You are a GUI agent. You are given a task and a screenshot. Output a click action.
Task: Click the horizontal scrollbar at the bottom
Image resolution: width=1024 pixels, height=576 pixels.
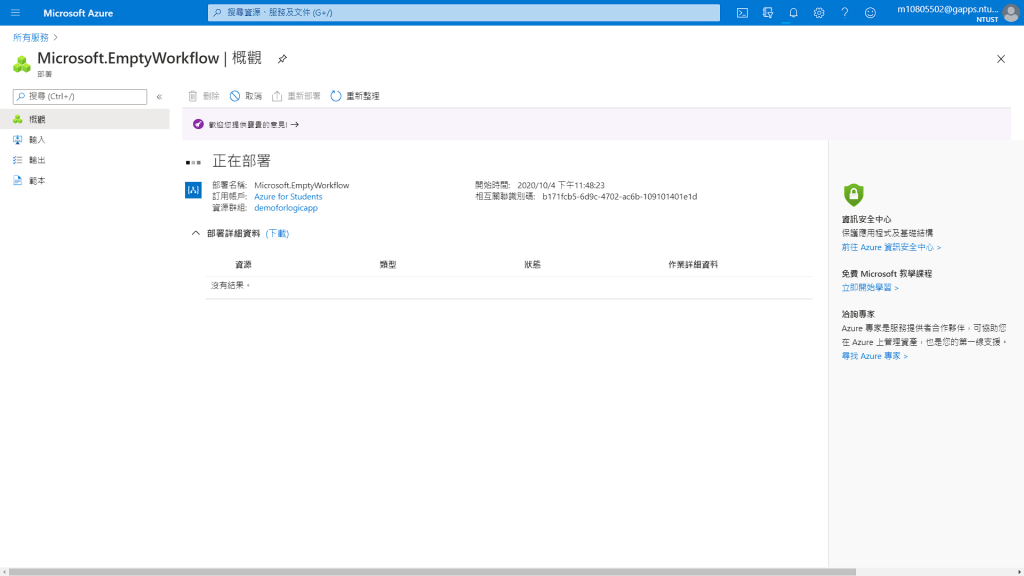[x=432, y=572]
